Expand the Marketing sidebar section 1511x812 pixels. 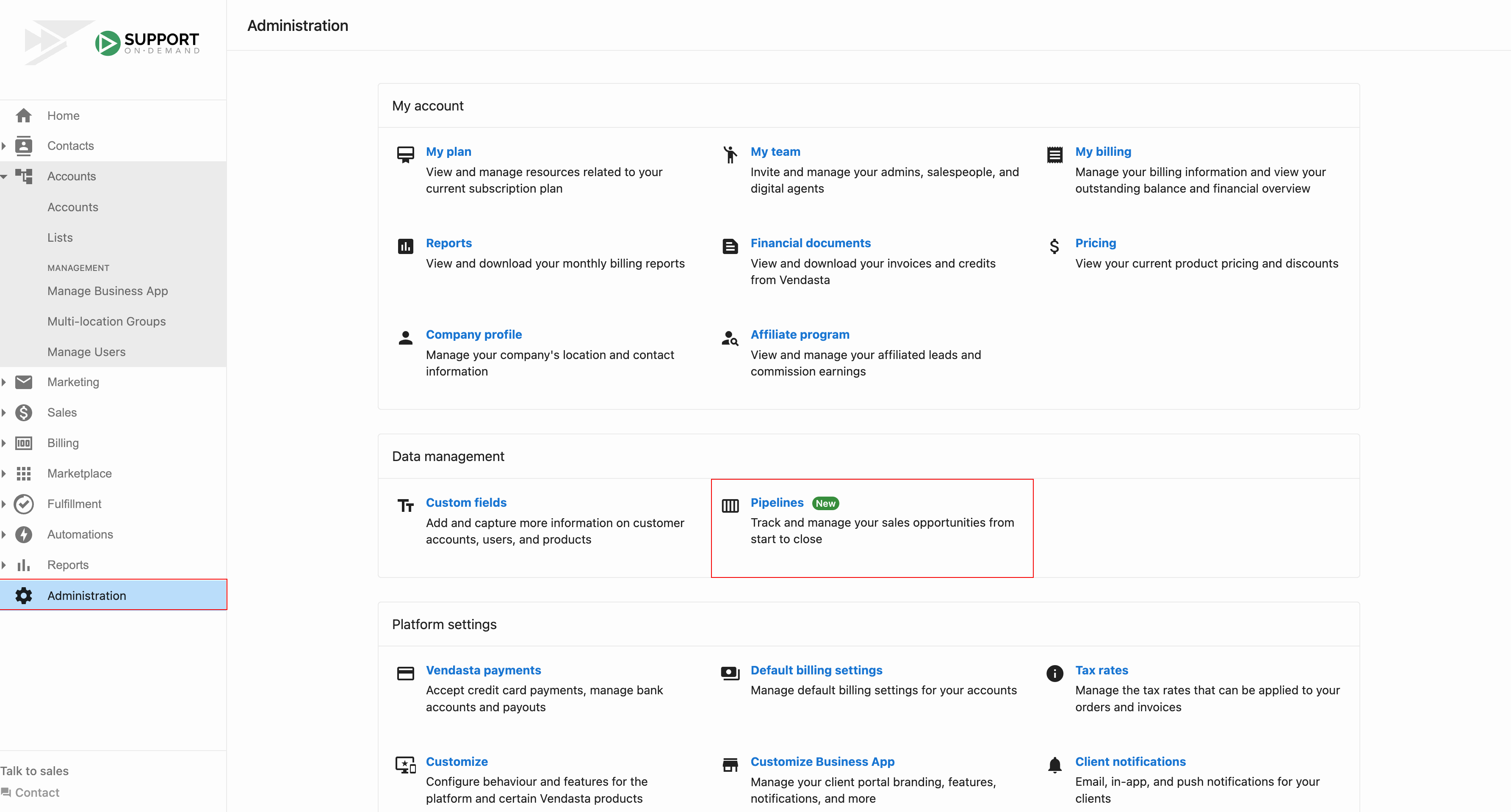coord(4,382)
